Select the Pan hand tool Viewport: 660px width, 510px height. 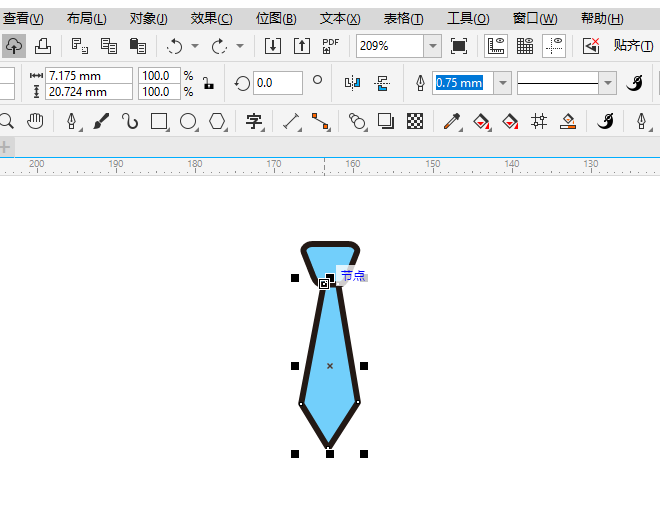click(x=35, y=122)
